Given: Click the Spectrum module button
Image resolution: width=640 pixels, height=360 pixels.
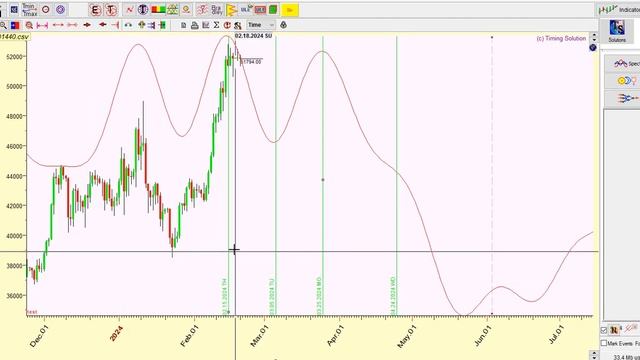Looking at the screenshot, I should pyautogui.click(x=622, y=64).
